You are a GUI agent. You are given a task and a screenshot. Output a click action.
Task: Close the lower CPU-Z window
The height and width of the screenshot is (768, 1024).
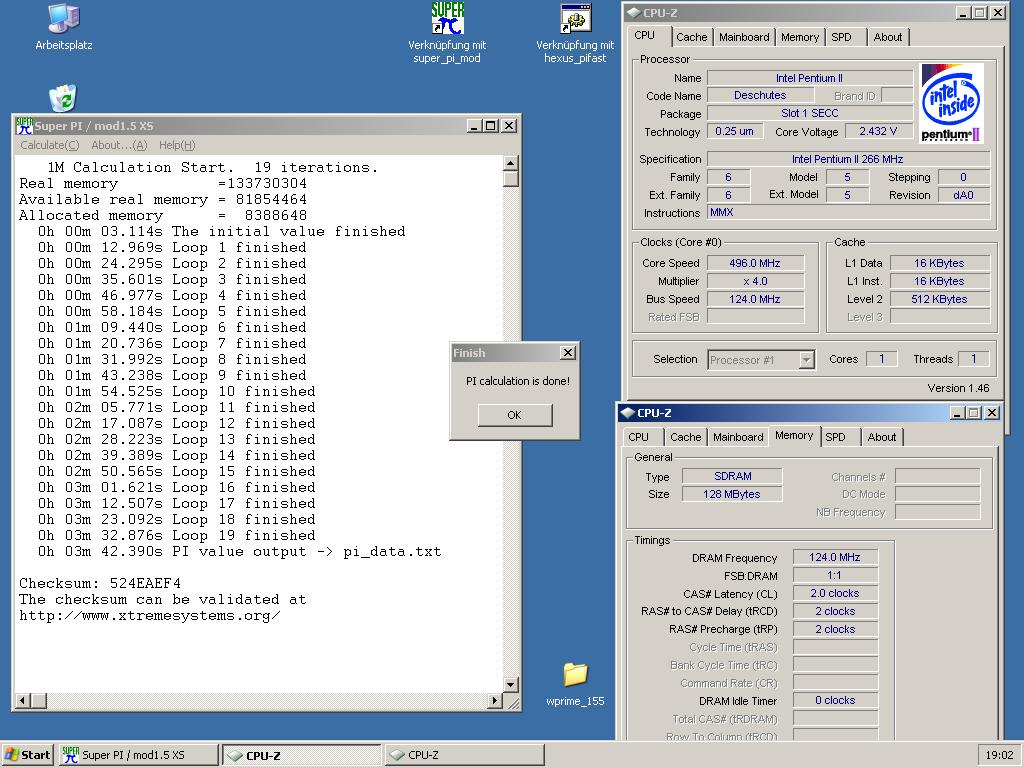992,413
